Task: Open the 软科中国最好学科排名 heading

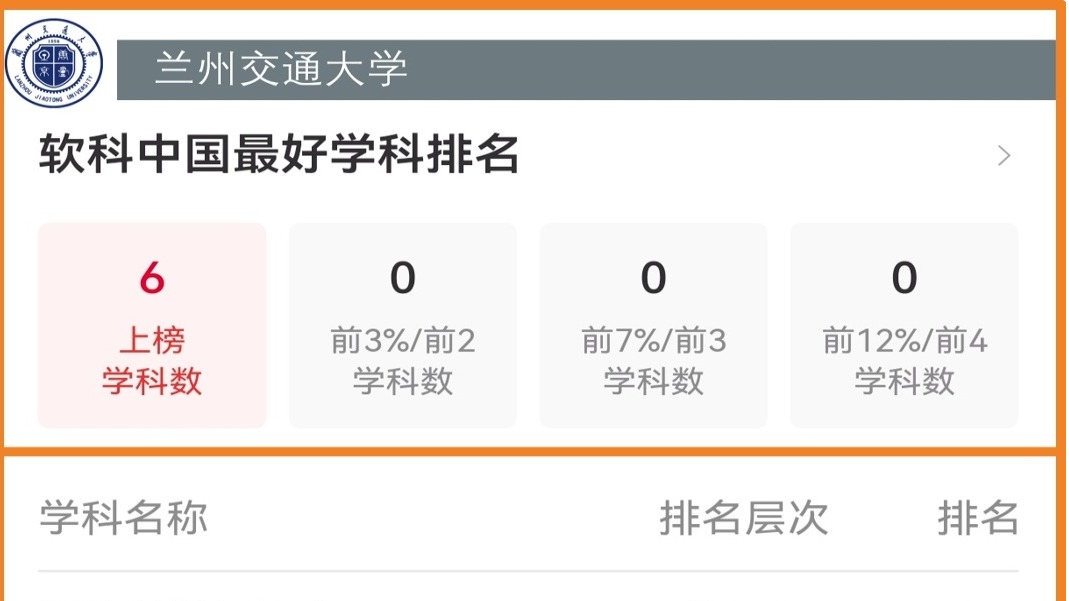Action: pos(279,155)
